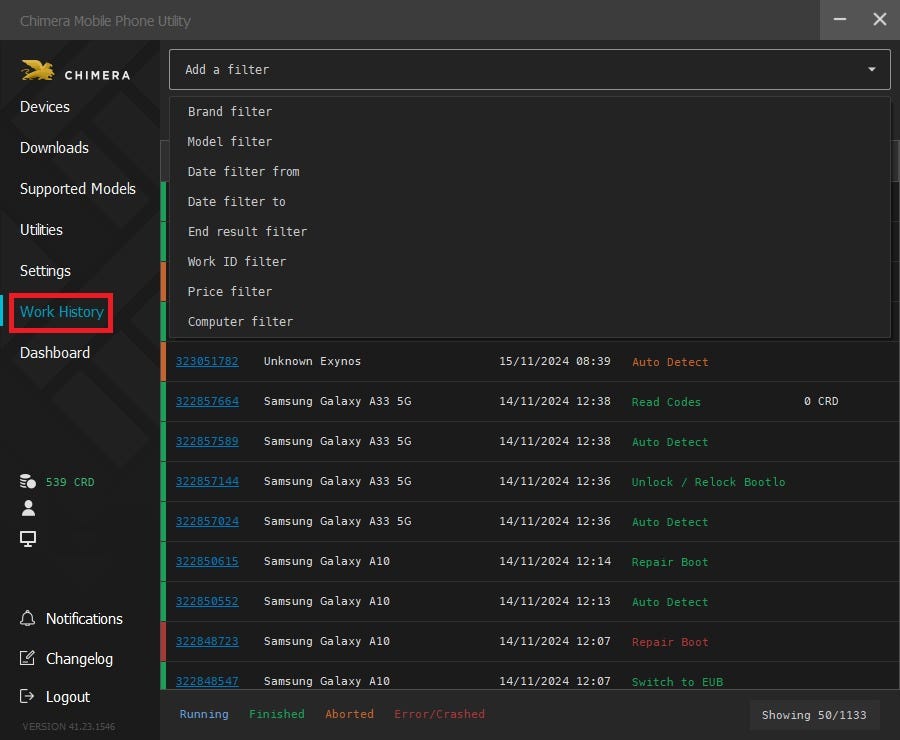This screenshot has width=900, height=740.
Task: Open work ID 323051782 link
Action: click(207, 361)
